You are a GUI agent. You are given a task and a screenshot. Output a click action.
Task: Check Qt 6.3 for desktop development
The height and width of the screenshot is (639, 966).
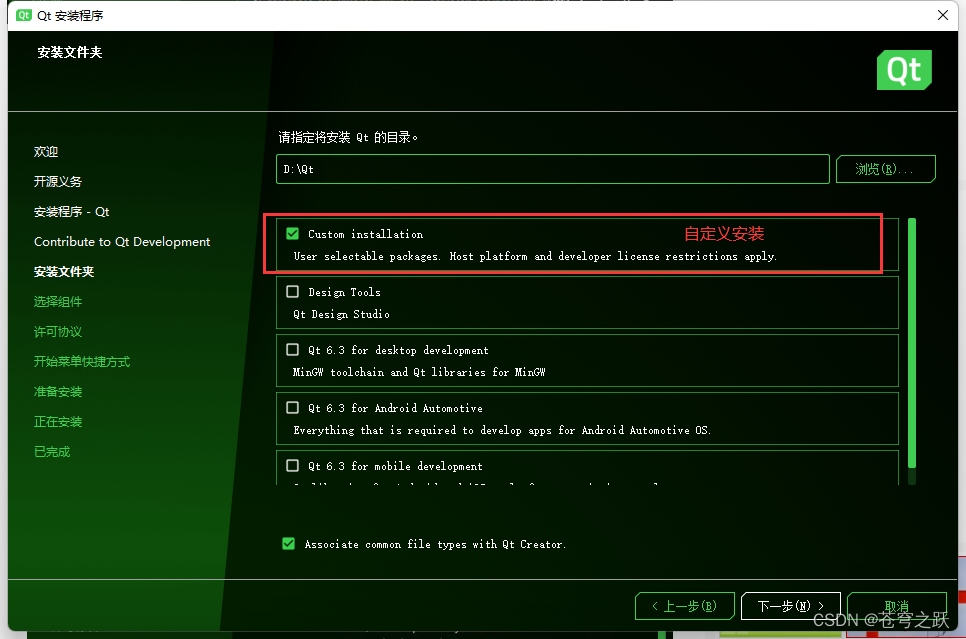[293, 349]
